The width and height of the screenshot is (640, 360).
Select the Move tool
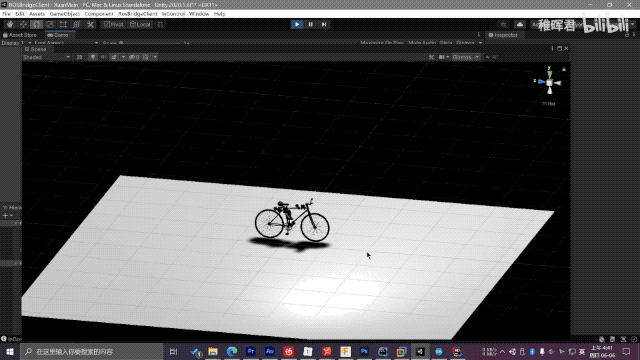(23, 24)
